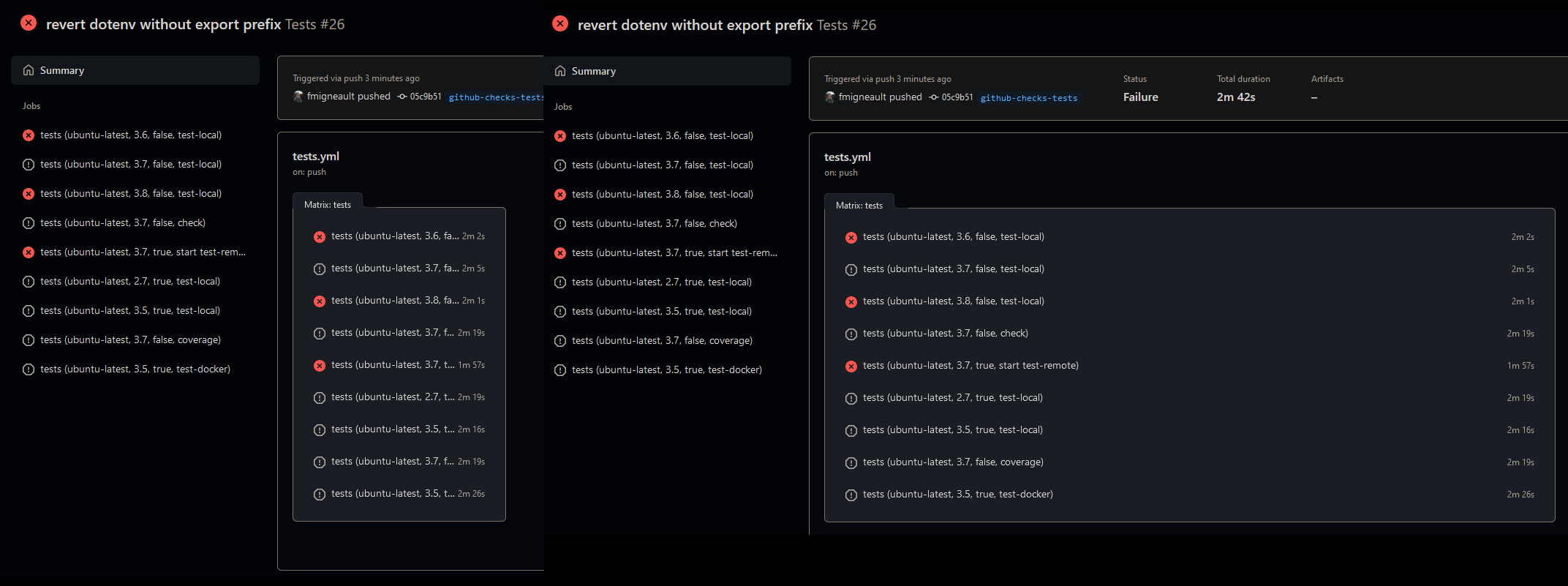This screenshot has height=586, width=1568.
Task: Click the cancelled icon on the right matrix 3.7 test-local row
Action: point(851,270)
